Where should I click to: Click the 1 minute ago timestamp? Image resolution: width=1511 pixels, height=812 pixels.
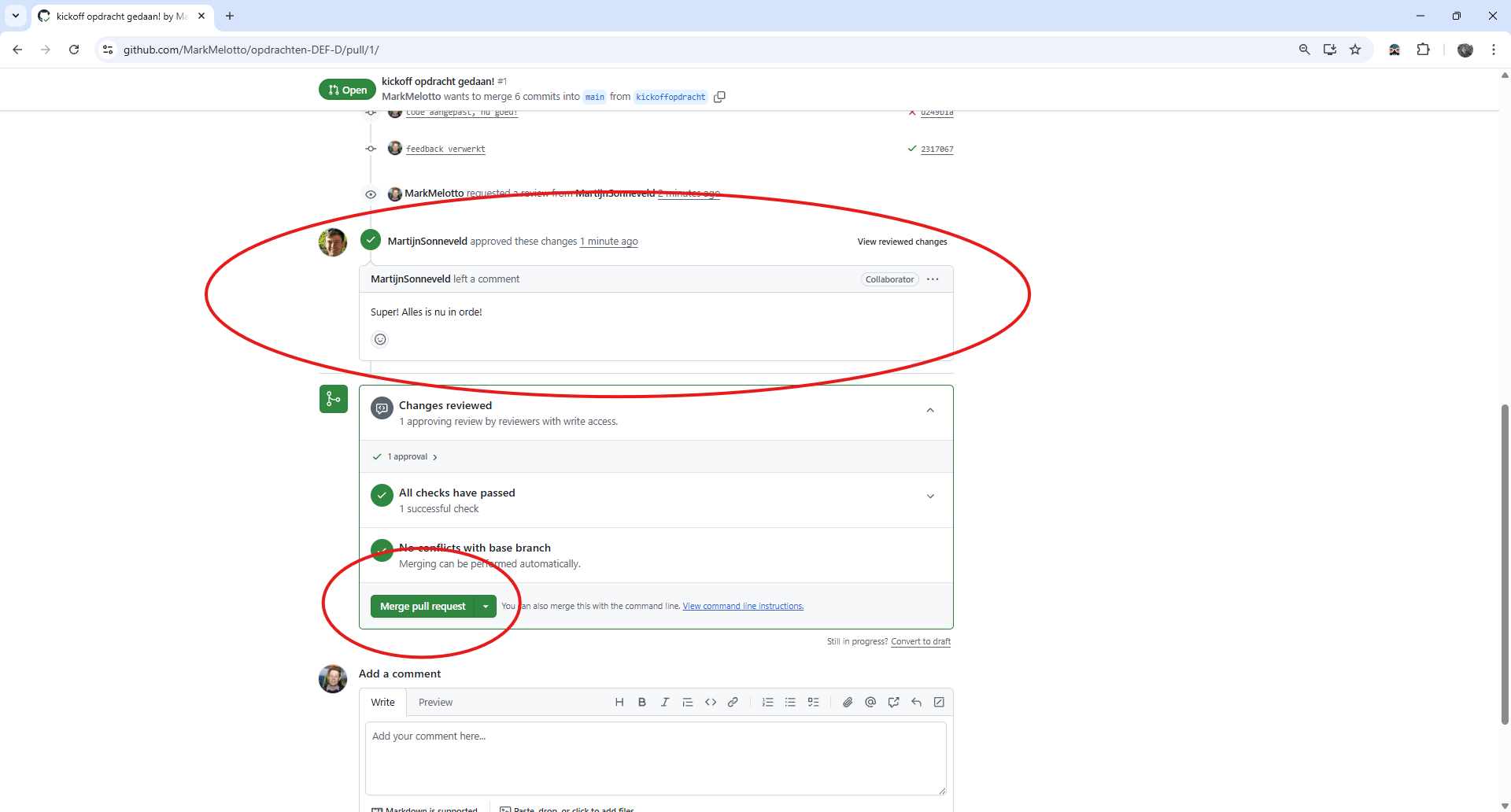click(609, 242)
